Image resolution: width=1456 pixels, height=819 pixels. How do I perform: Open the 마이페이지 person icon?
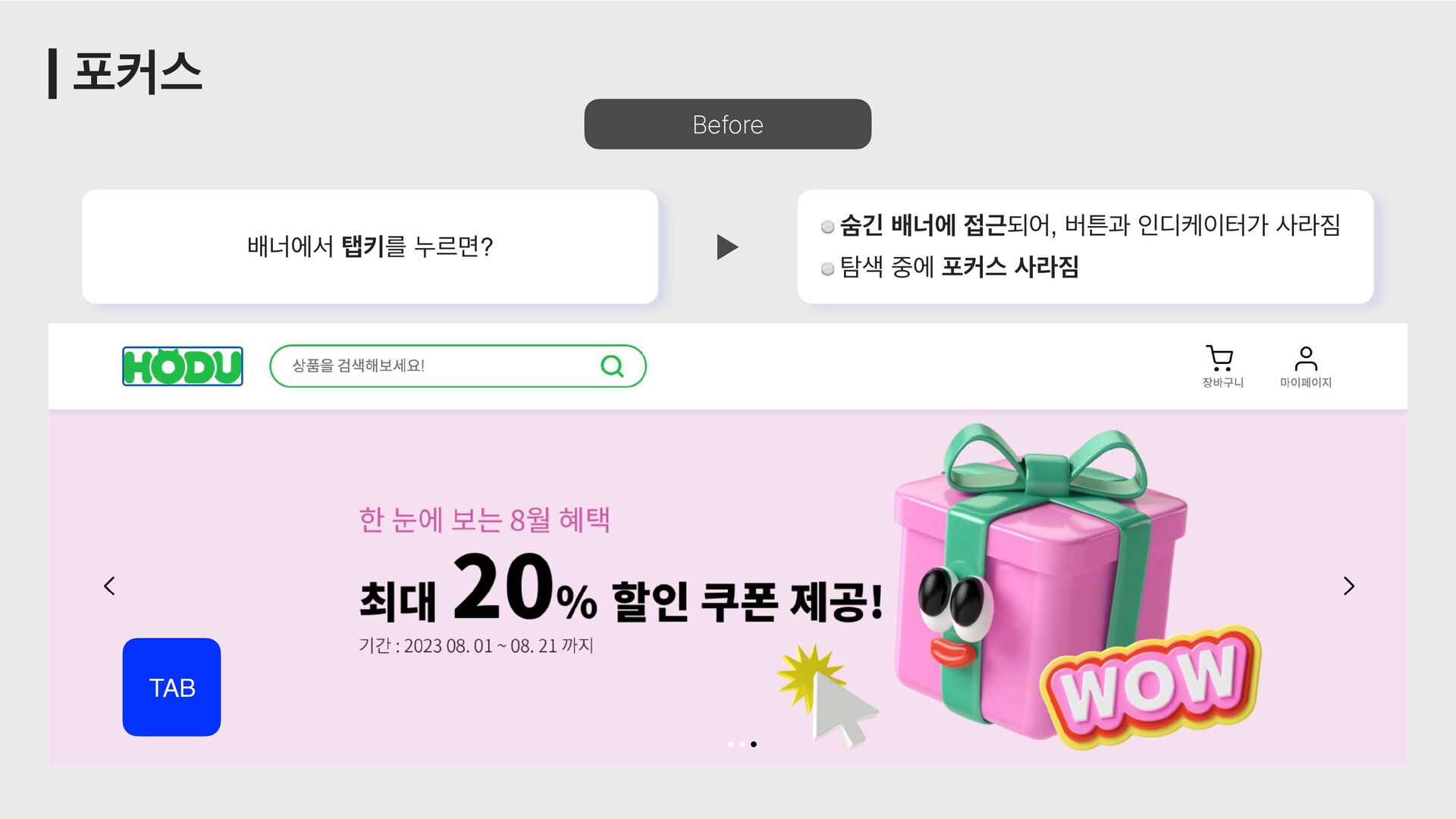pyautogui.click(x=1306, y=358)
